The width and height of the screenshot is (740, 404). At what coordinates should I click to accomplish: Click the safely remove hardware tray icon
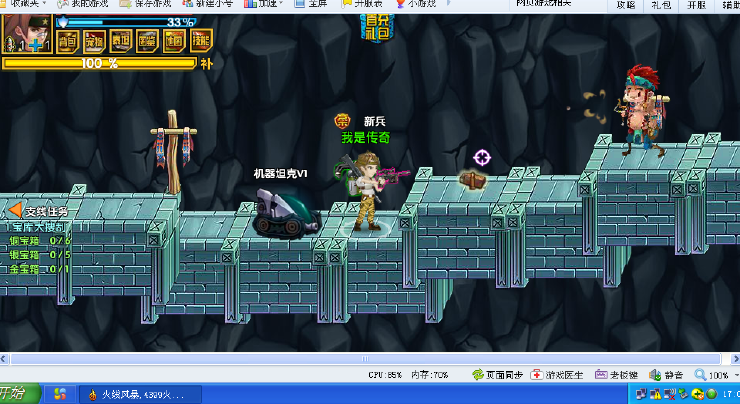683,394
